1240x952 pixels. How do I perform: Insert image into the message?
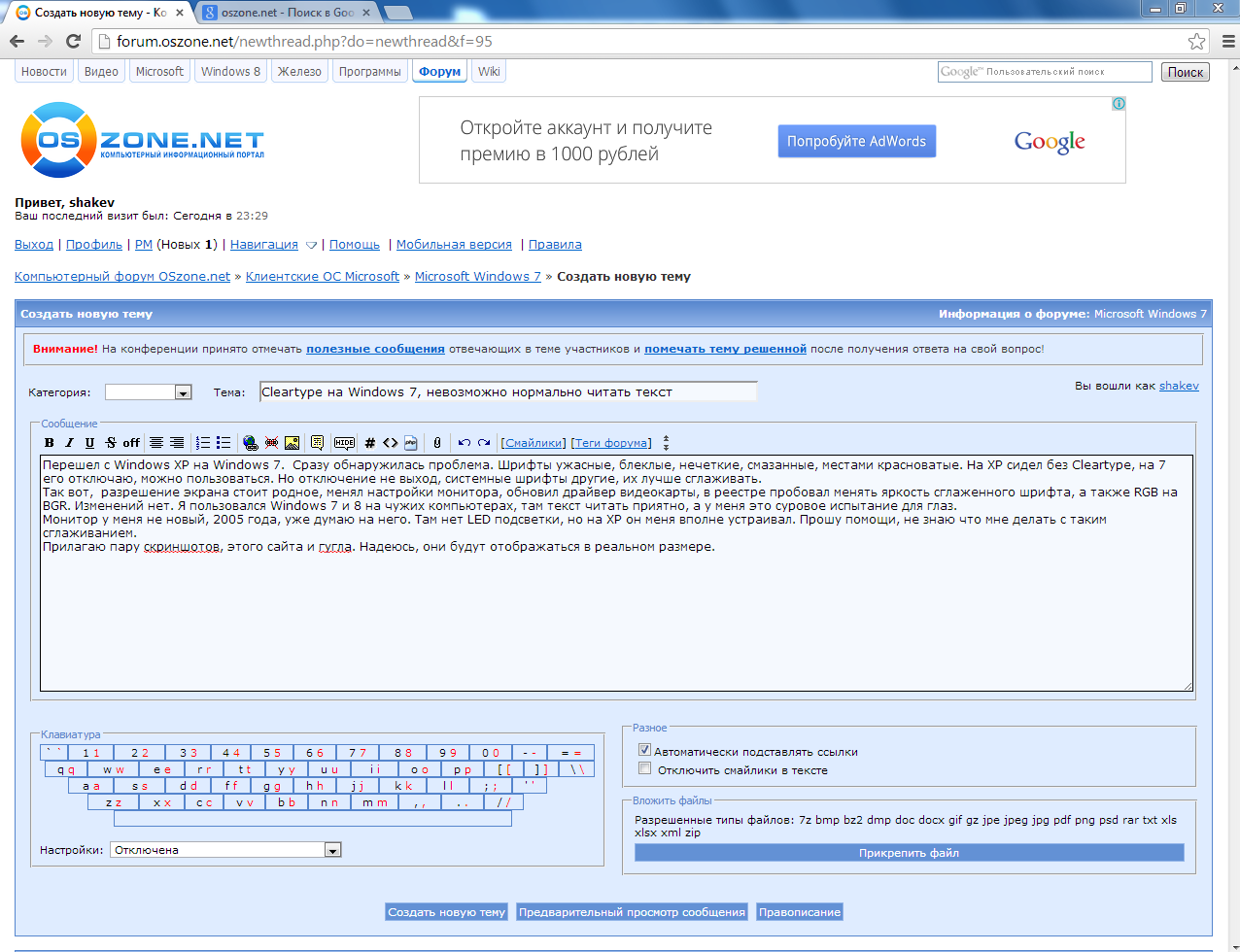[292, 443]
